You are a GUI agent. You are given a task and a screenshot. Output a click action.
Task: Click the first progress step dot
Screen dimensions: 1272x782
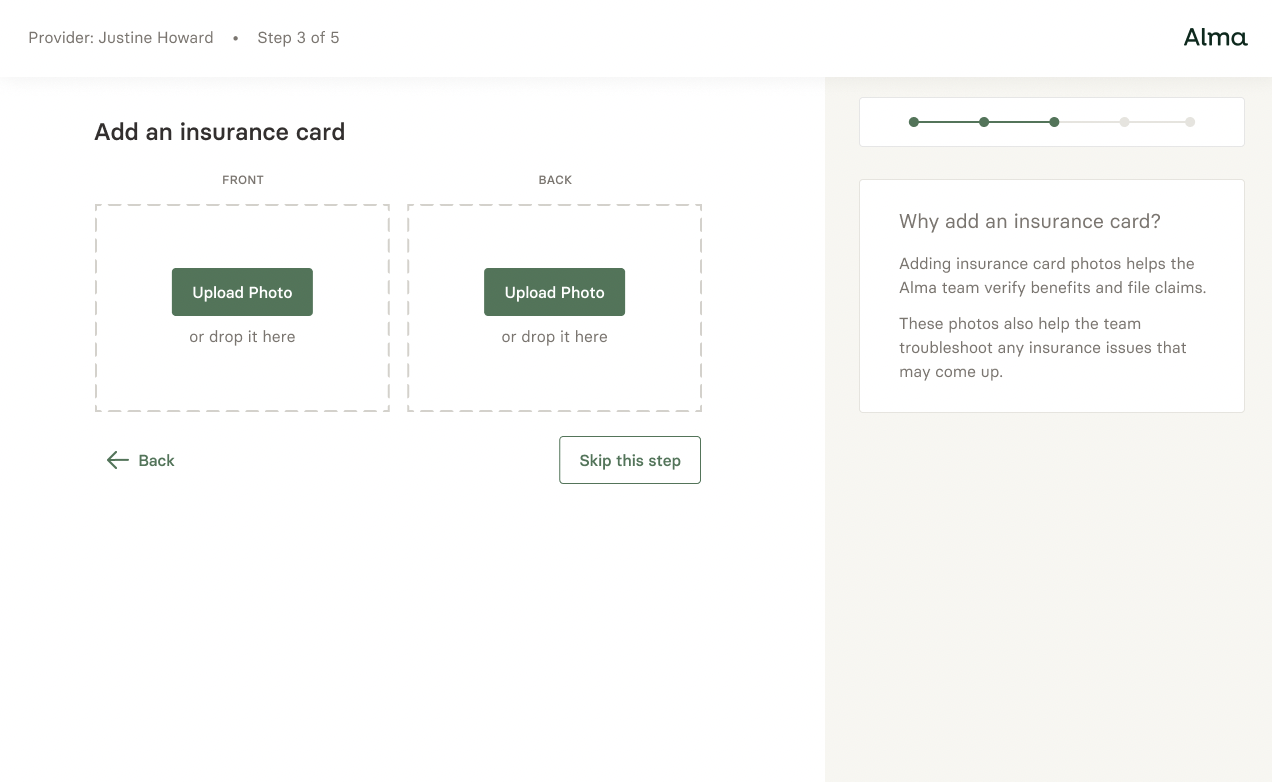pyautogui.click(x=914, y=122)
